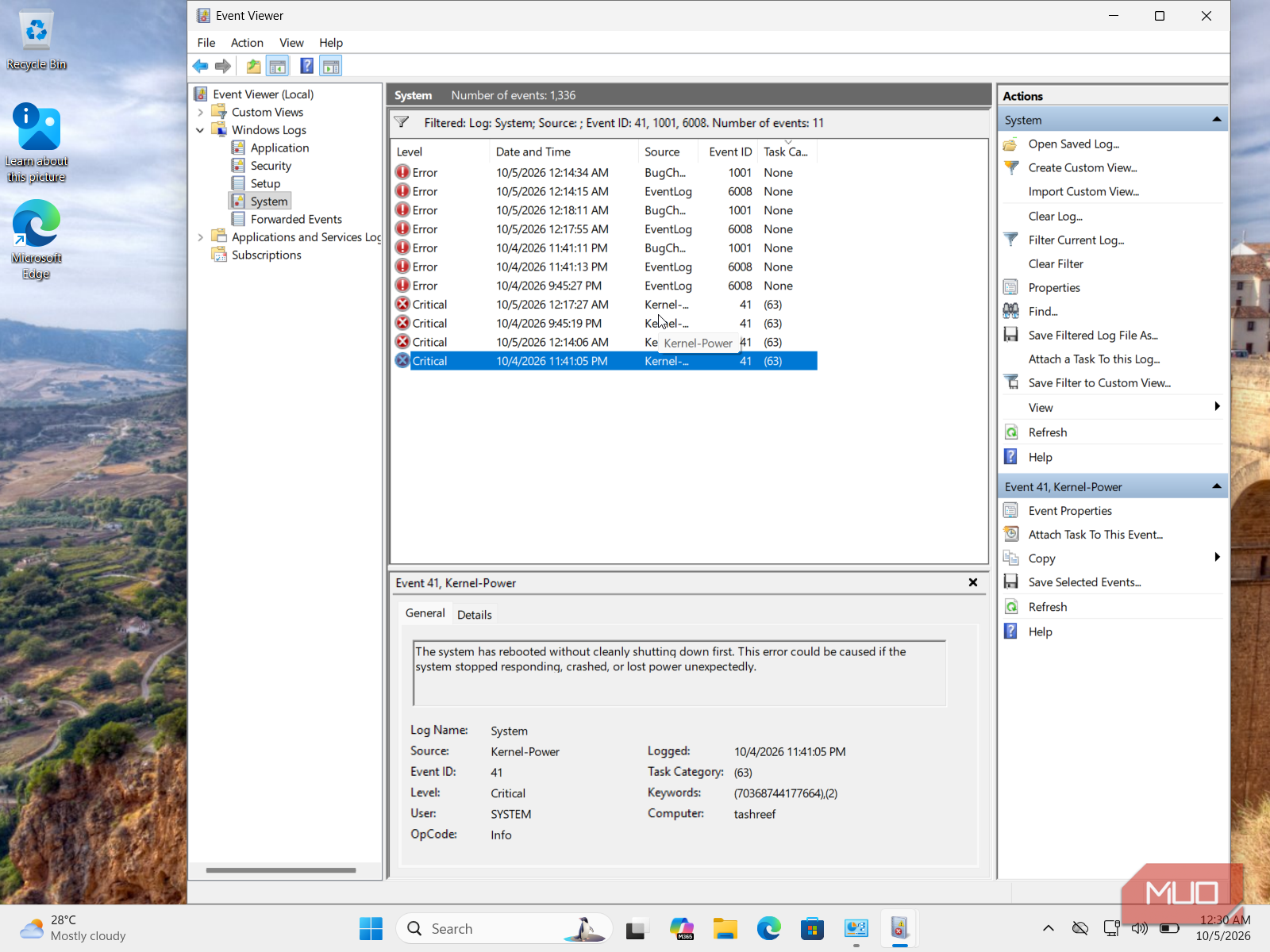This screenshot has width=1270, height=952.
Task: Toggle Show/Hide Action Pane toolbar icon
Action: [331, 67]
